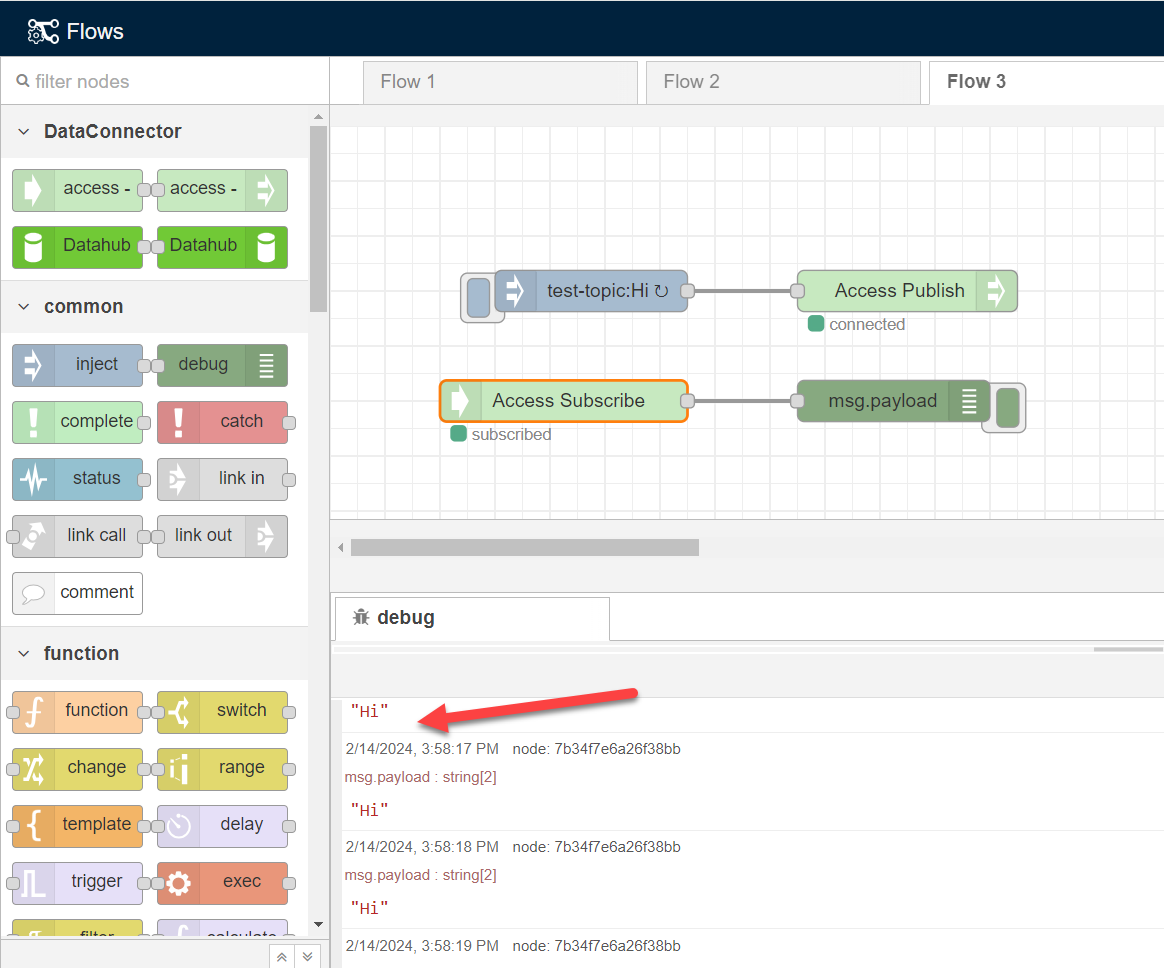Image resolution: width=1164 pixels, height=968 pixels.
Task: Switch to the Flow 1 tab
Action: [500, 82]
